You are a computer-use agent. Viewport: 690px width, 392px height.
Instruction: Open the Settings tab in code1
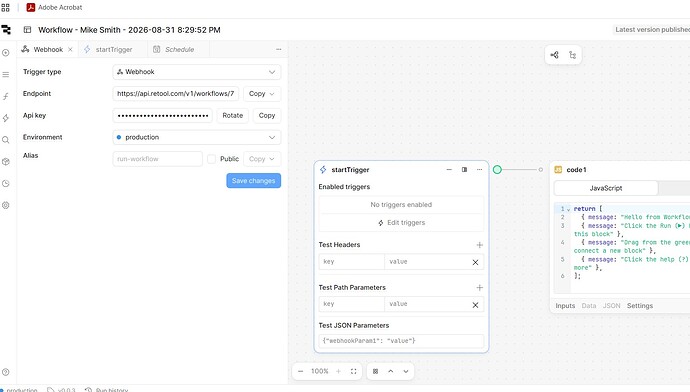tap(640, 306)
